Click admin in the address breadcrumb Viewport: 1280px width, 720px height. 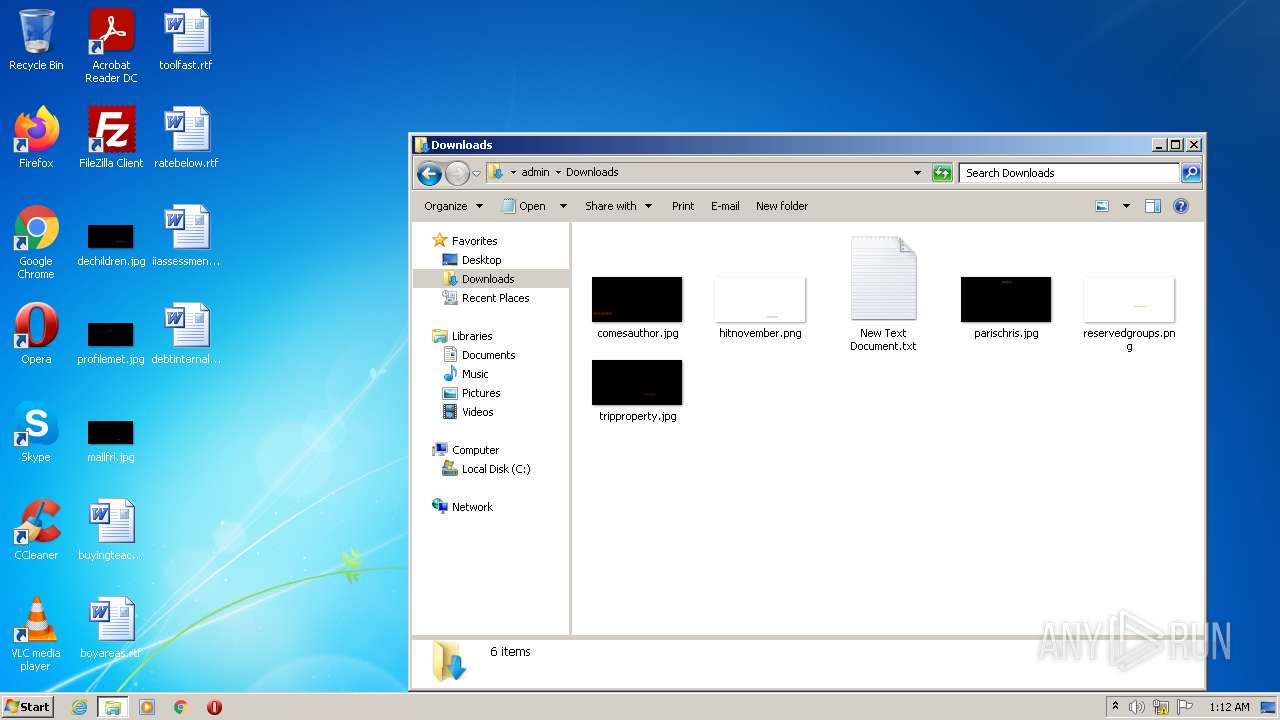coord(535,172)
